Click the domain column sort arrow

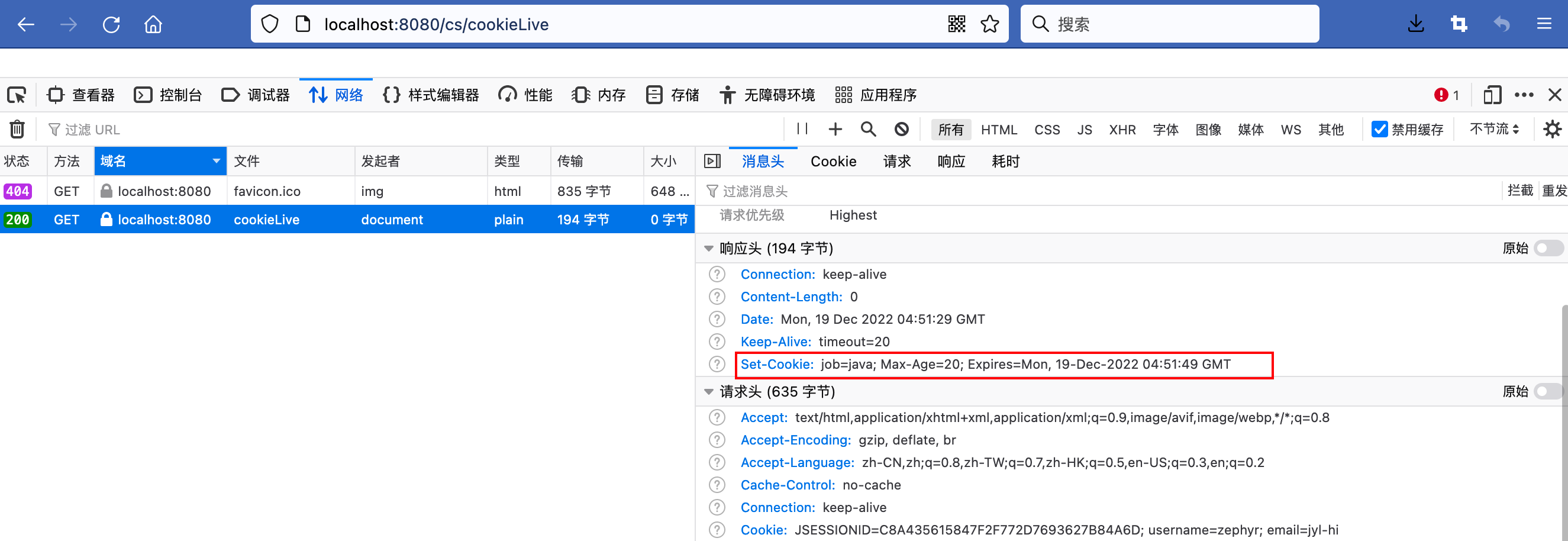216,162
